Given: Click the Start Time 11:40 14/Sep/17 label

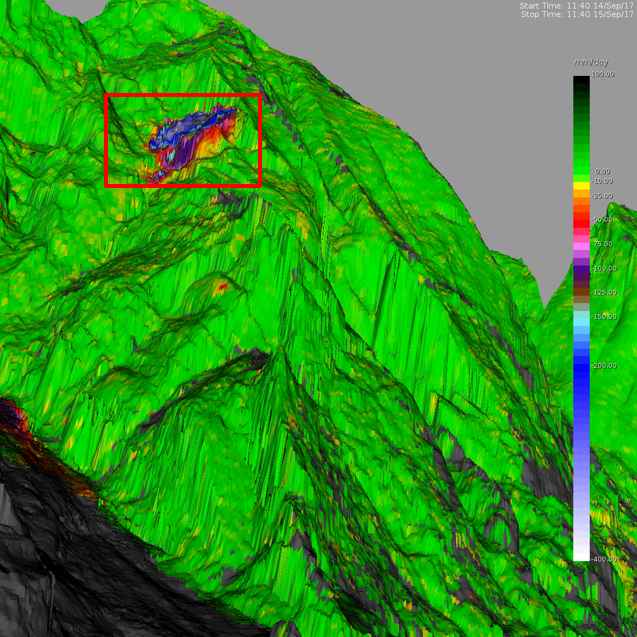Looking at the screenshot, I should [576, 6].
